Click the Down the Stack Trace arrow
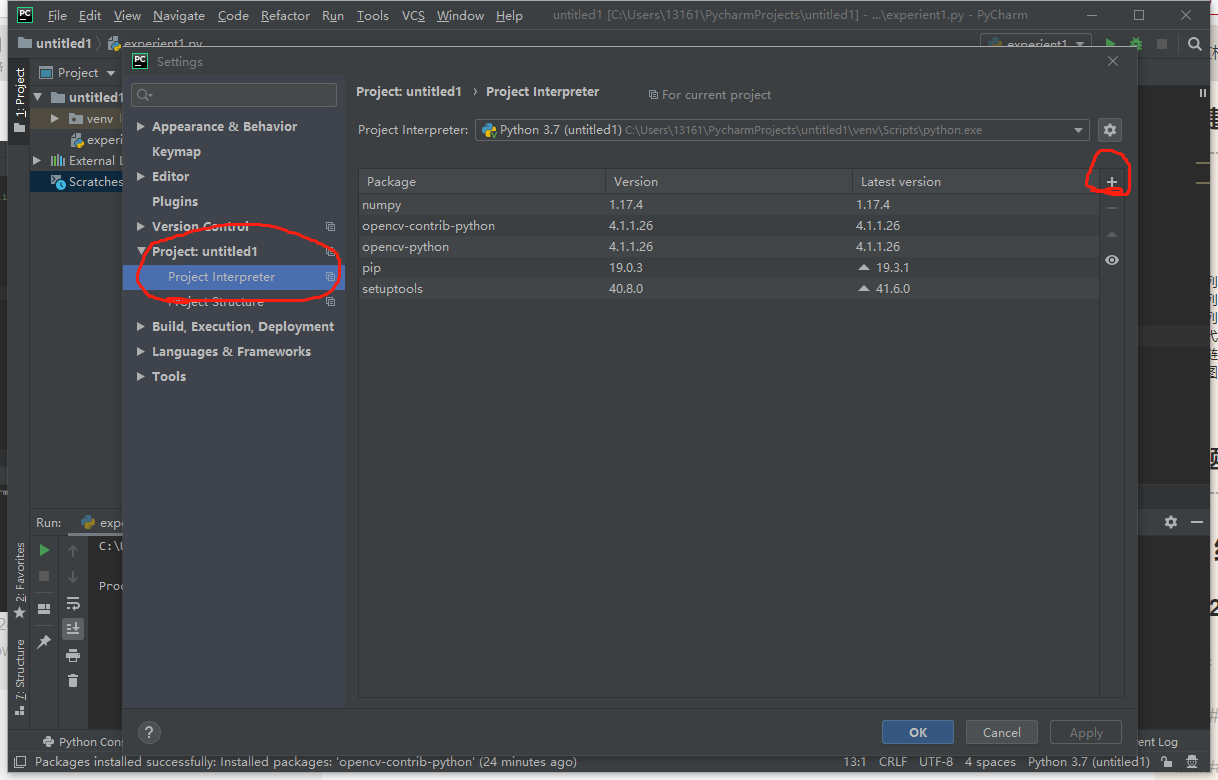The width and height of the screenshot is (1218, 780). pos(73,576)
